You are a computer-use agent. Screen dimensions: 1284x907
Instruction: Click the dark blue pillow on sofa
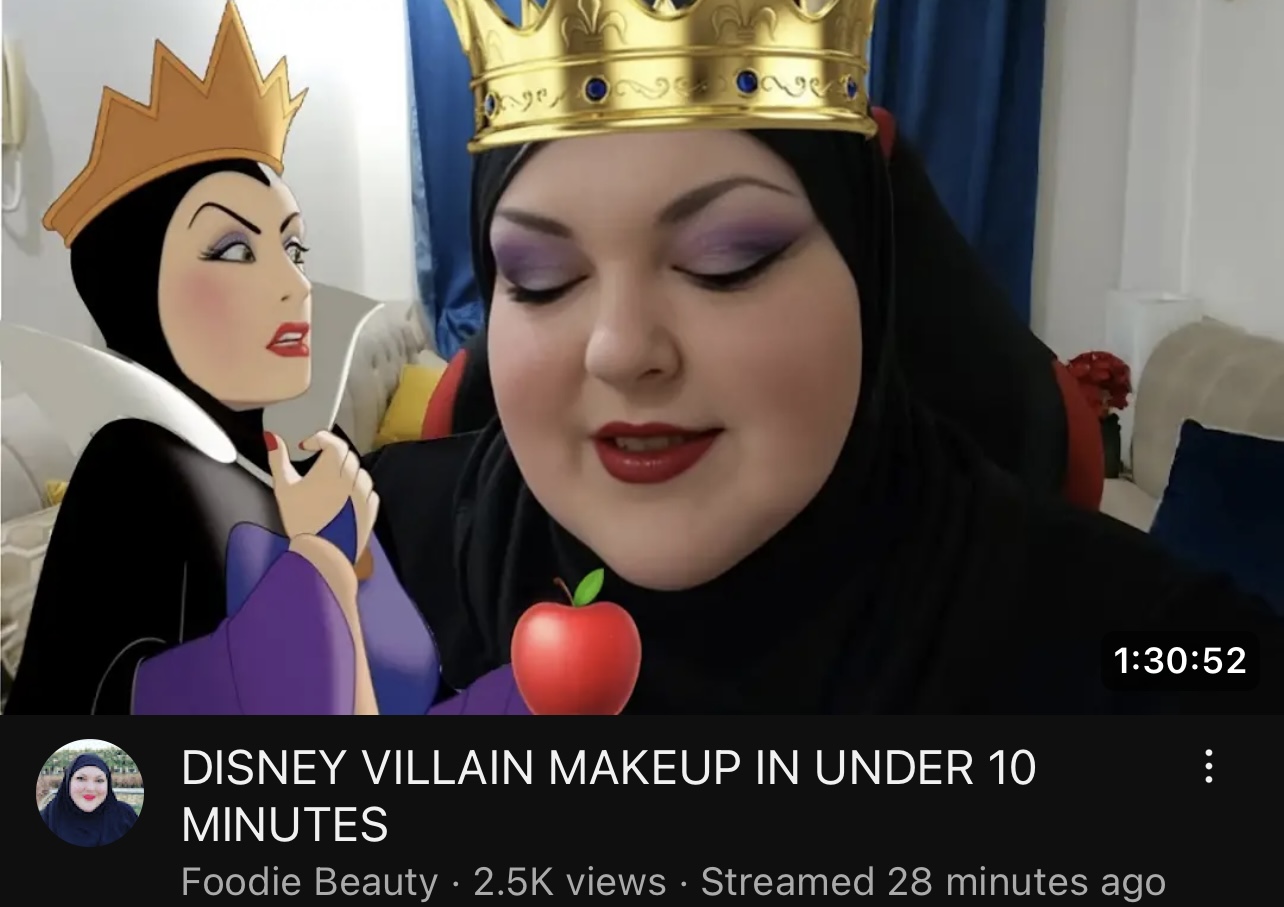(x=1220, y=510)
